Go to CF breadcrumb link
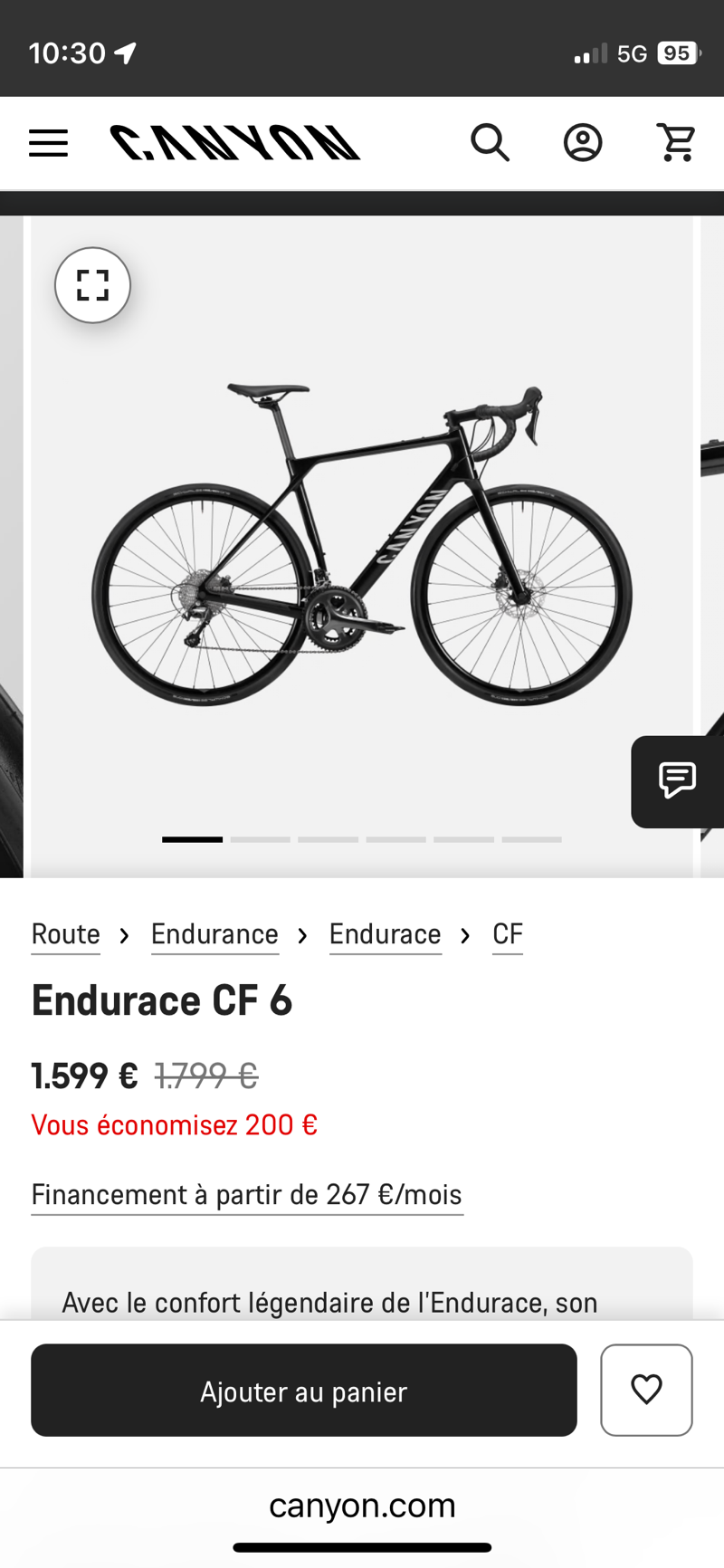Viewport: 724px width, 1568px height. 508,934
